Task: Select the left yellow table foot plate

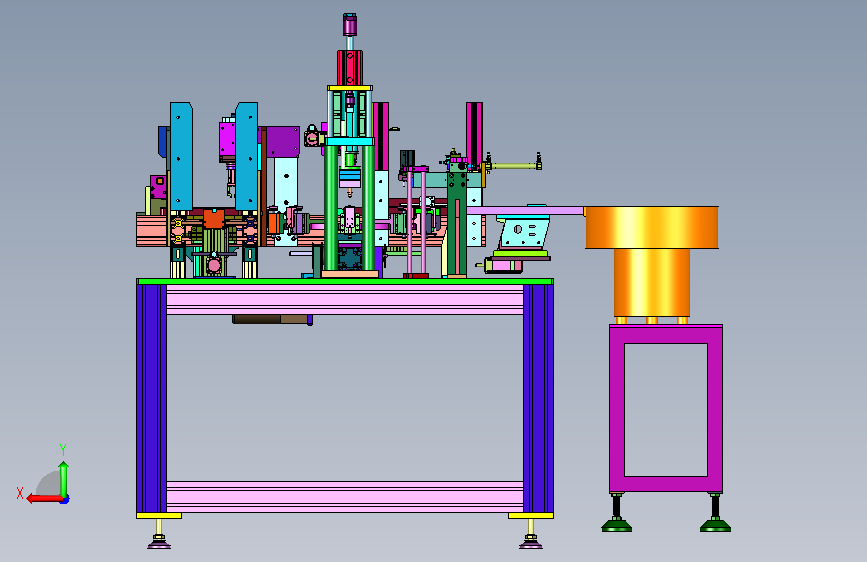Action: [x=159, y=516]
